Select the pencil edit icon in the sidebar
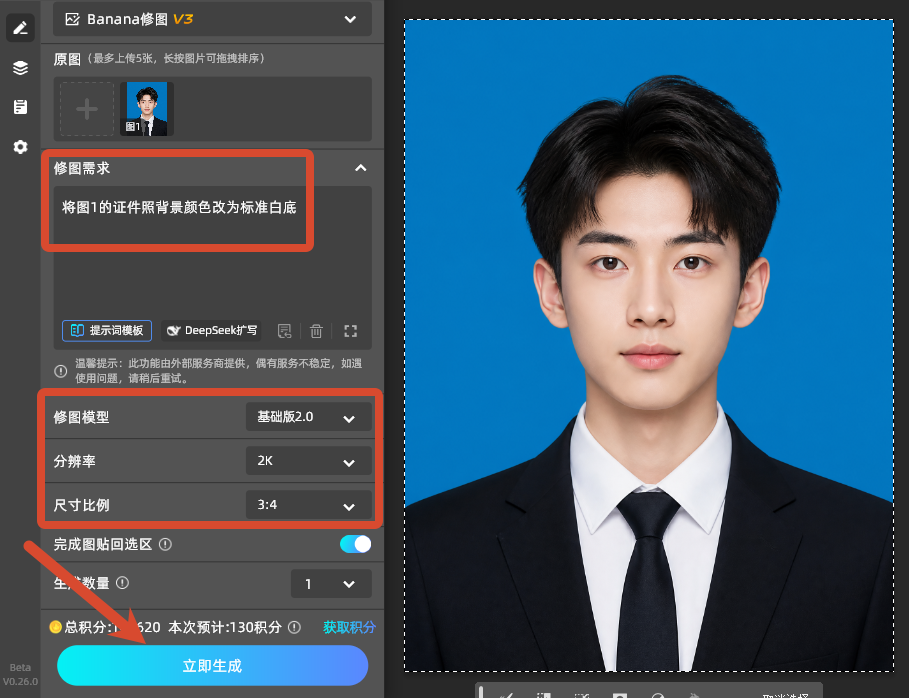The width and height of the screenshot is (909, 698). [x=20, y=28]
